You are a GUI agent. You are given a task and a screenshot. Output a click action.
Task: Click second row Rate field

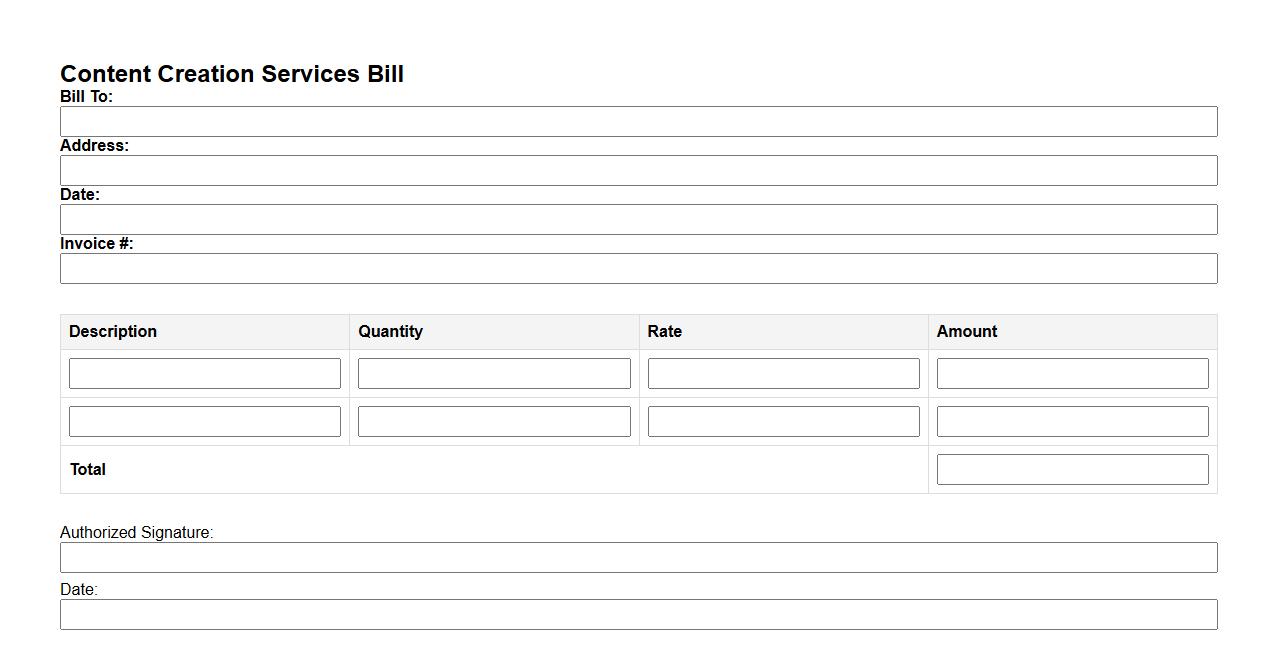point(783,422)
